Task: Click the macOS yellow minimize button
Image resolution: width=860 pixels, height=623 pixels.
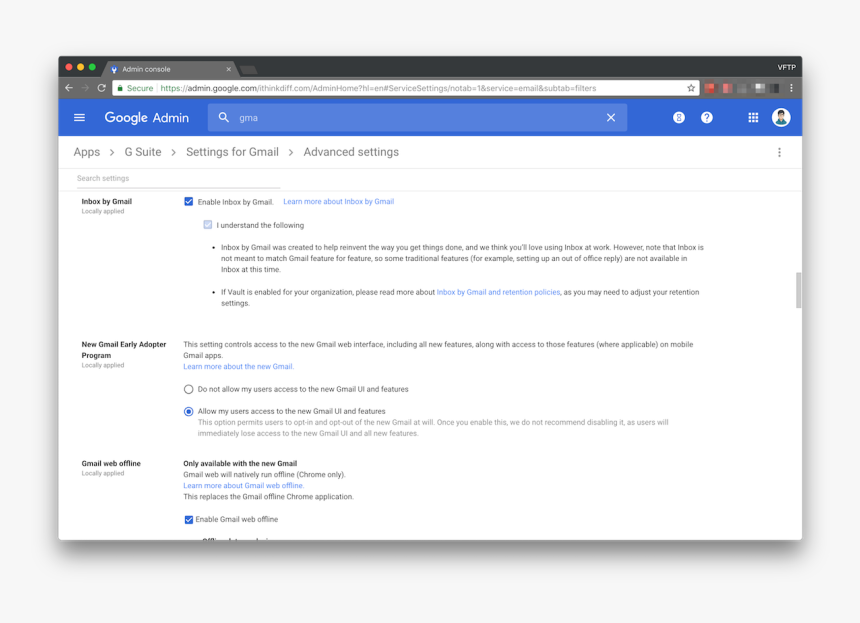Action: (81, 67)
